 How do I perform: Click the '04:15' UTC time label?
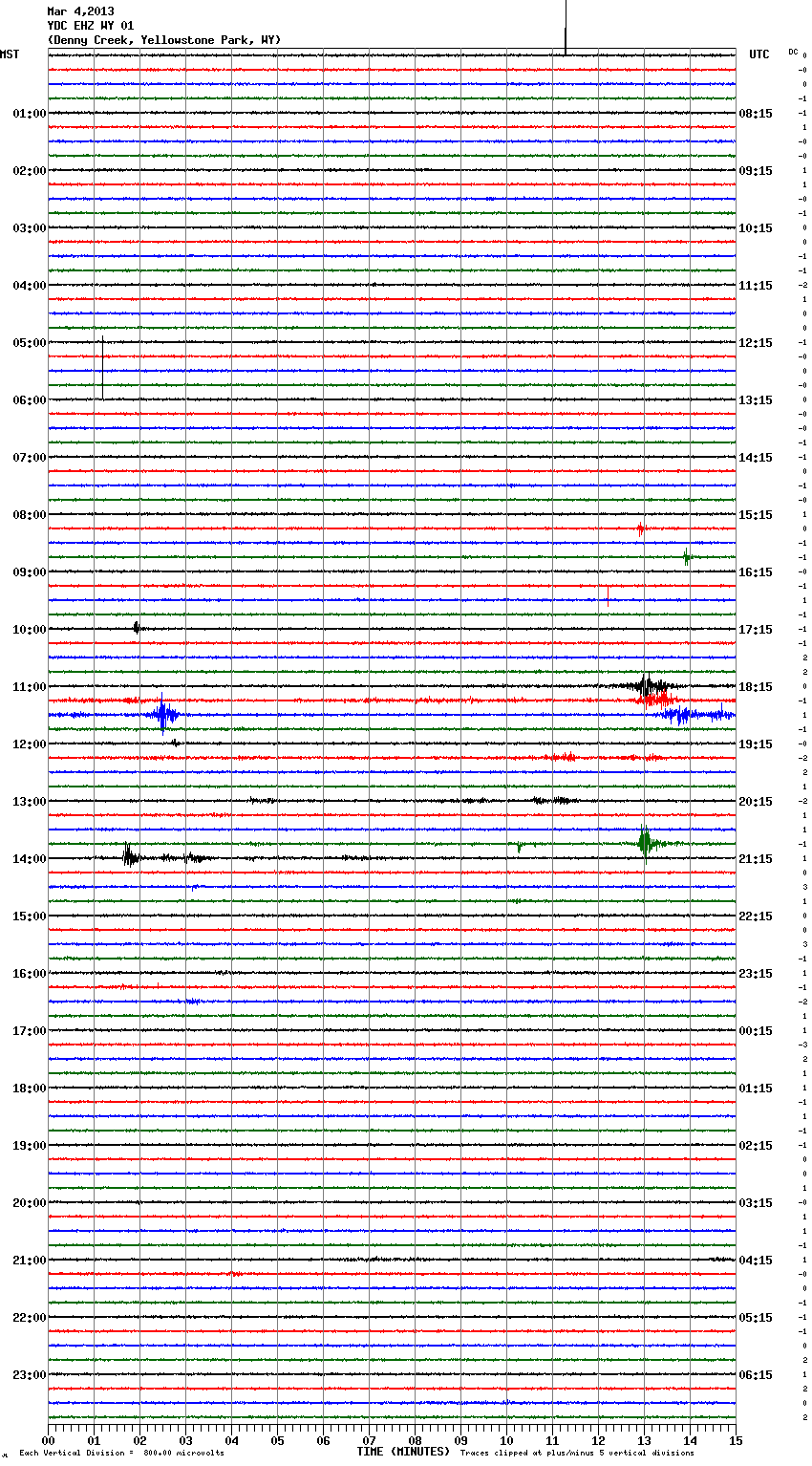point(756,1261)
